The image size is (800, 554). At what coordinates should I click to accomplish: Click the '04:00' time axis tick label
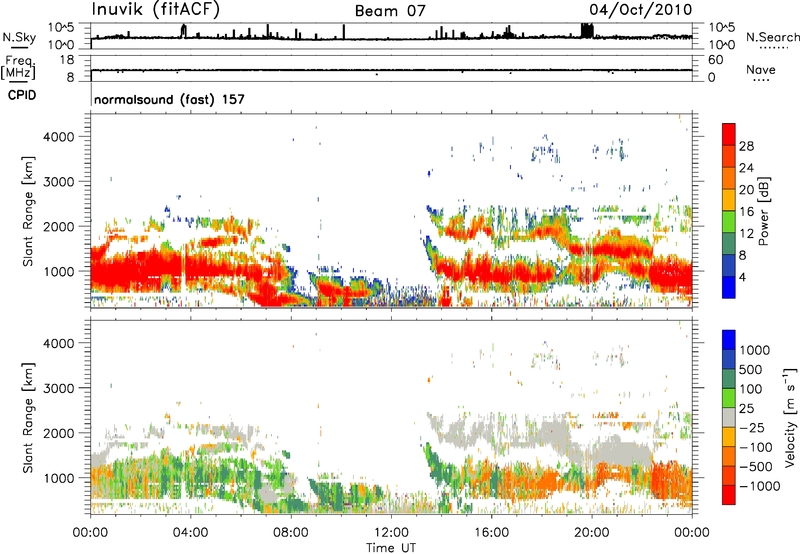click(x=190, y=533)
